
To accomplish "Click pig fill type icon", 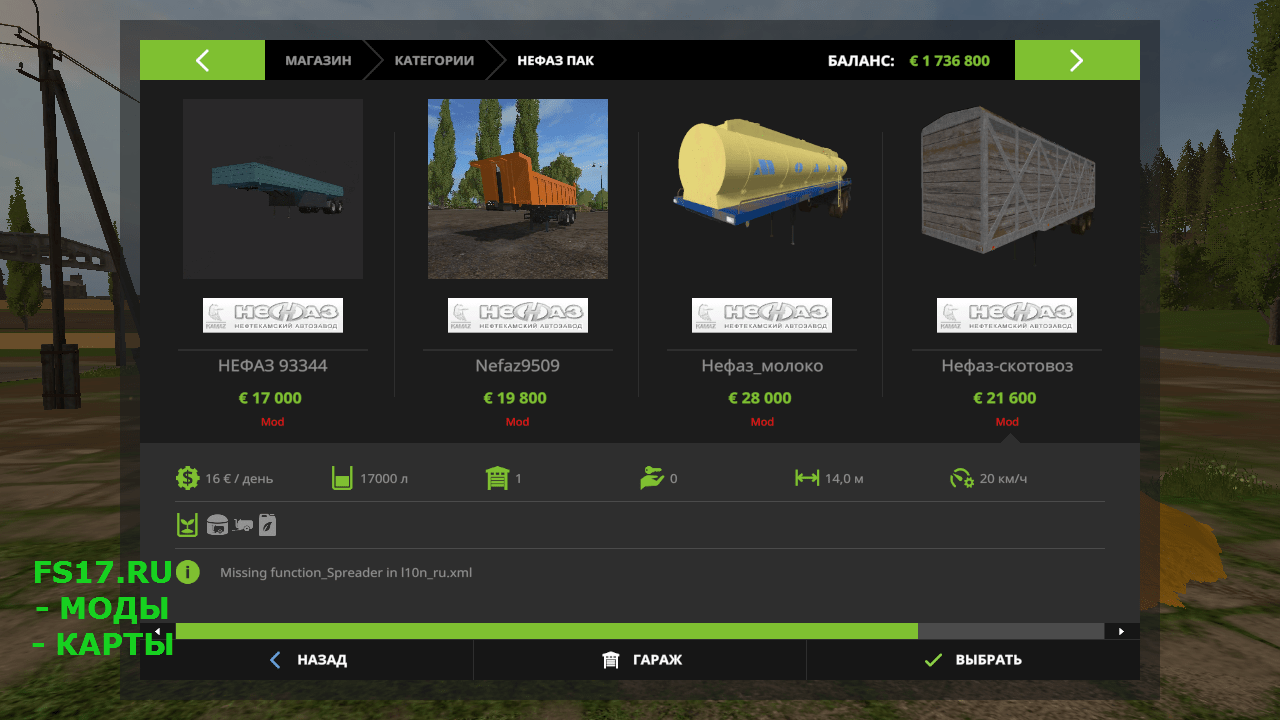I will point(244,525).
